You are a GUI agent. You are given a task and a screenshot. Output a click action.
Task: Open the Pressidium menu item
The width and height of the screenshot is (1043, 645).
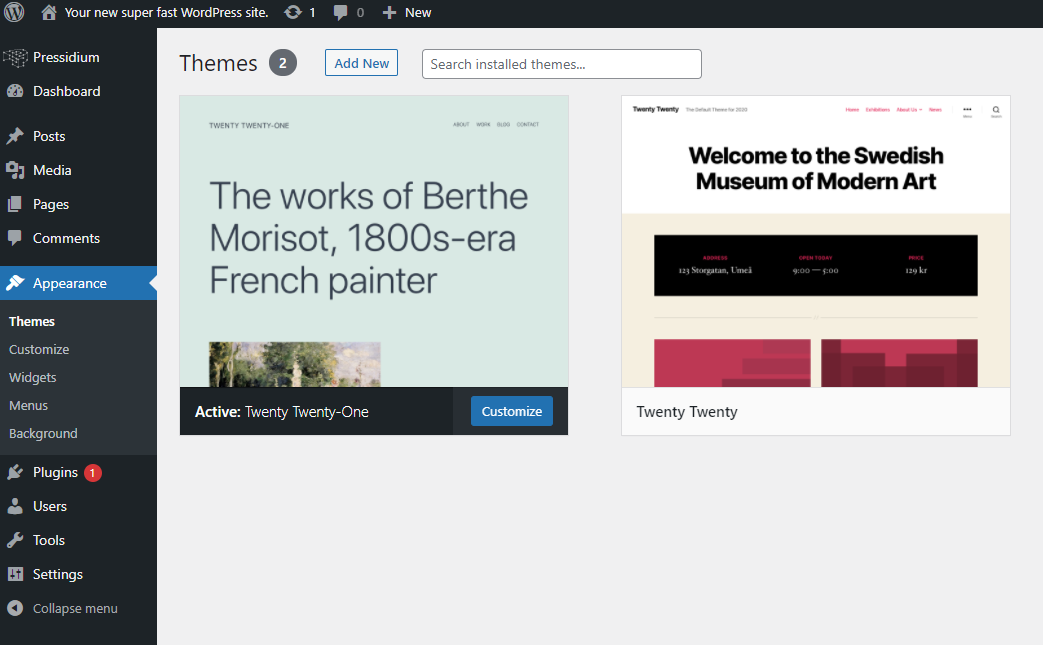67,57
